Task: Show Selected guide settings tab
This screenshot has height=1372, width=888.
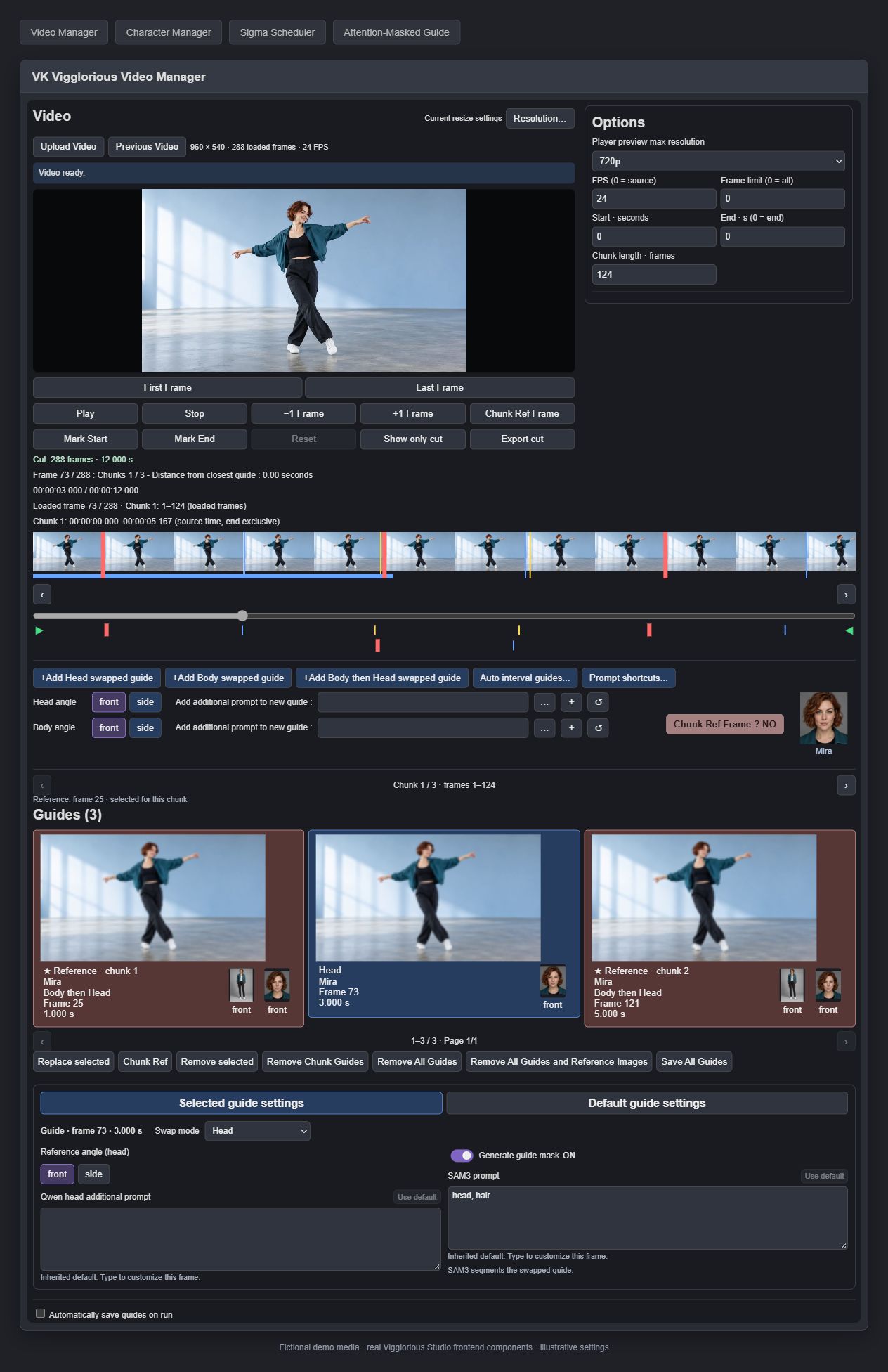Action: click(x=241, y=1103)
